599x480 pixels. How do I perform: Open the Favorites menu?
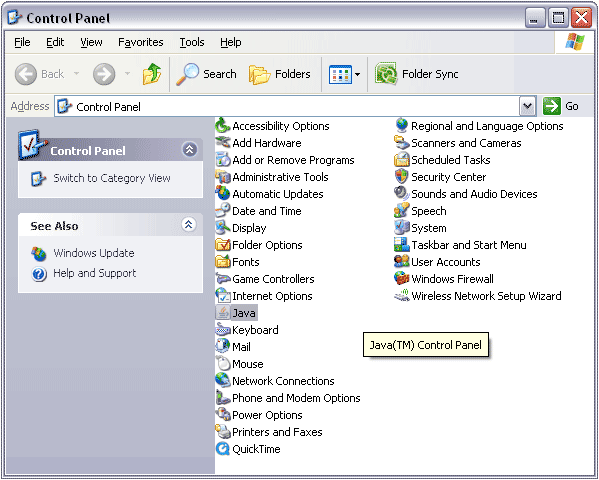pos(141,42)
